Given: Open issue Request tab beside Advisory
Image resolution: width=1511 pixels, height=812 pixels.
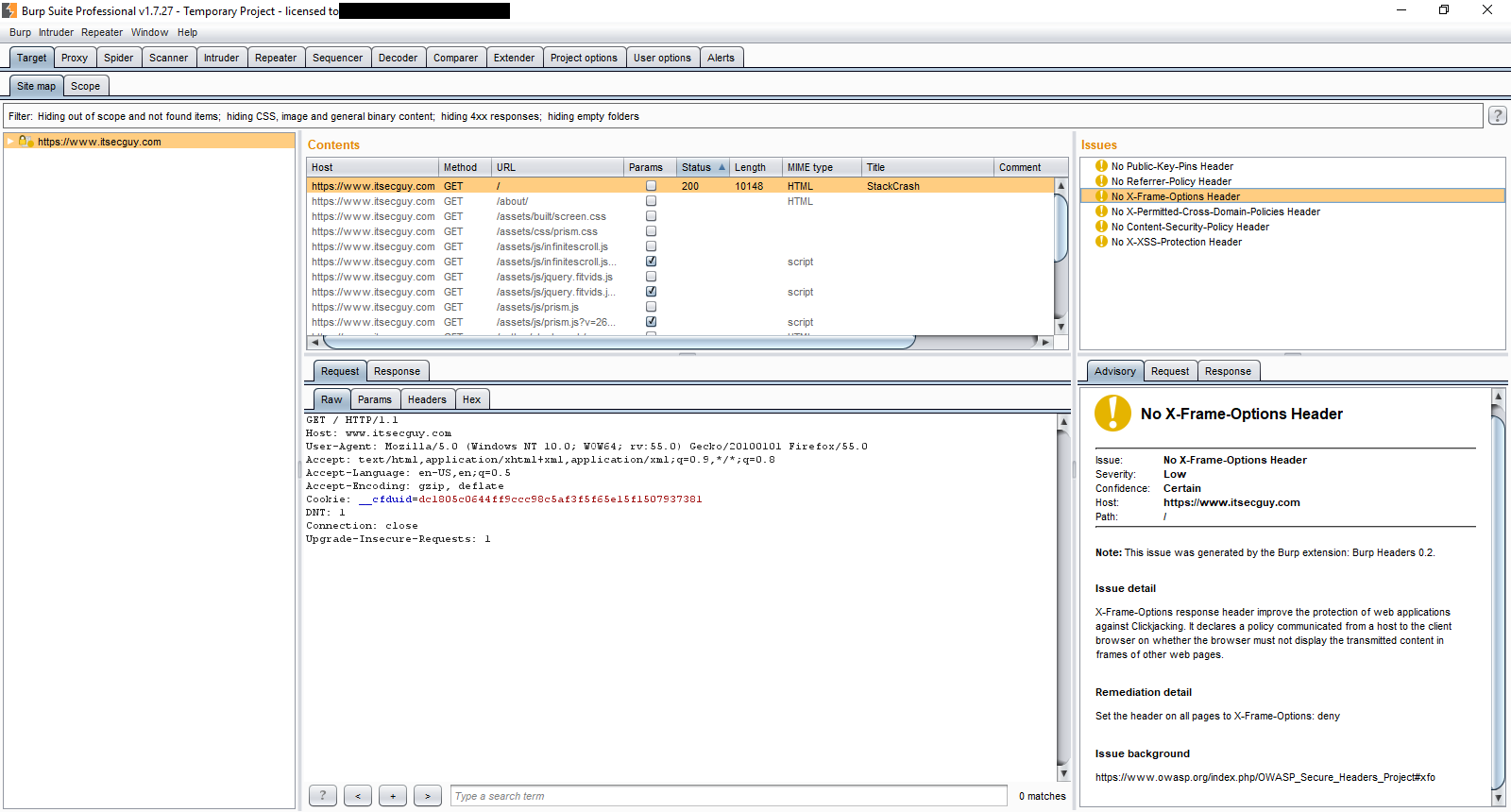Looking at the screenshot, I should click(1170, 371).
